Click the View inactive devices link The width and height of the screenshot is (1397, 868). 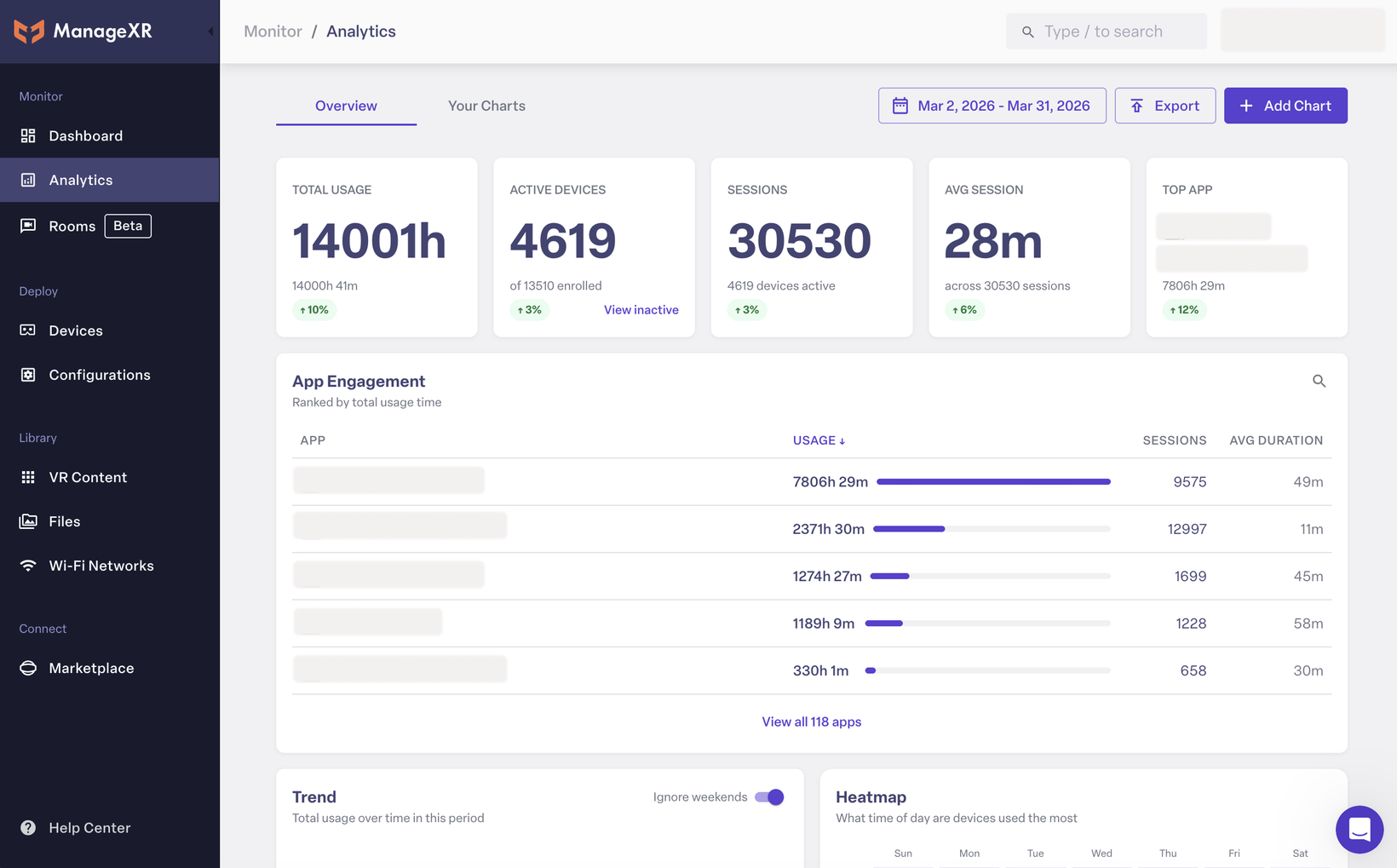pos(641,310)
